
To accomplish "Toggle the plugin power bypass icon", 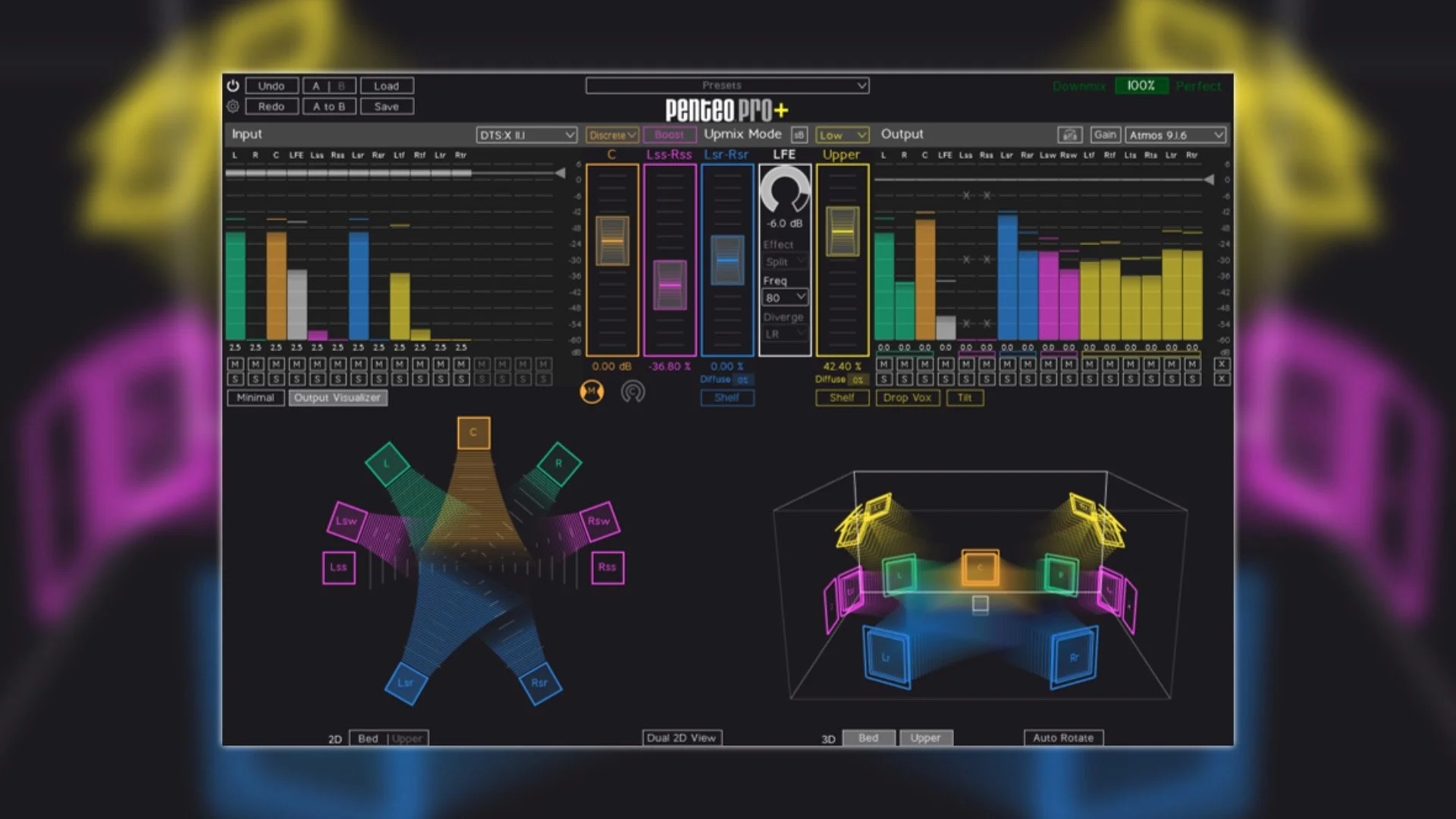I will [233, 86].
